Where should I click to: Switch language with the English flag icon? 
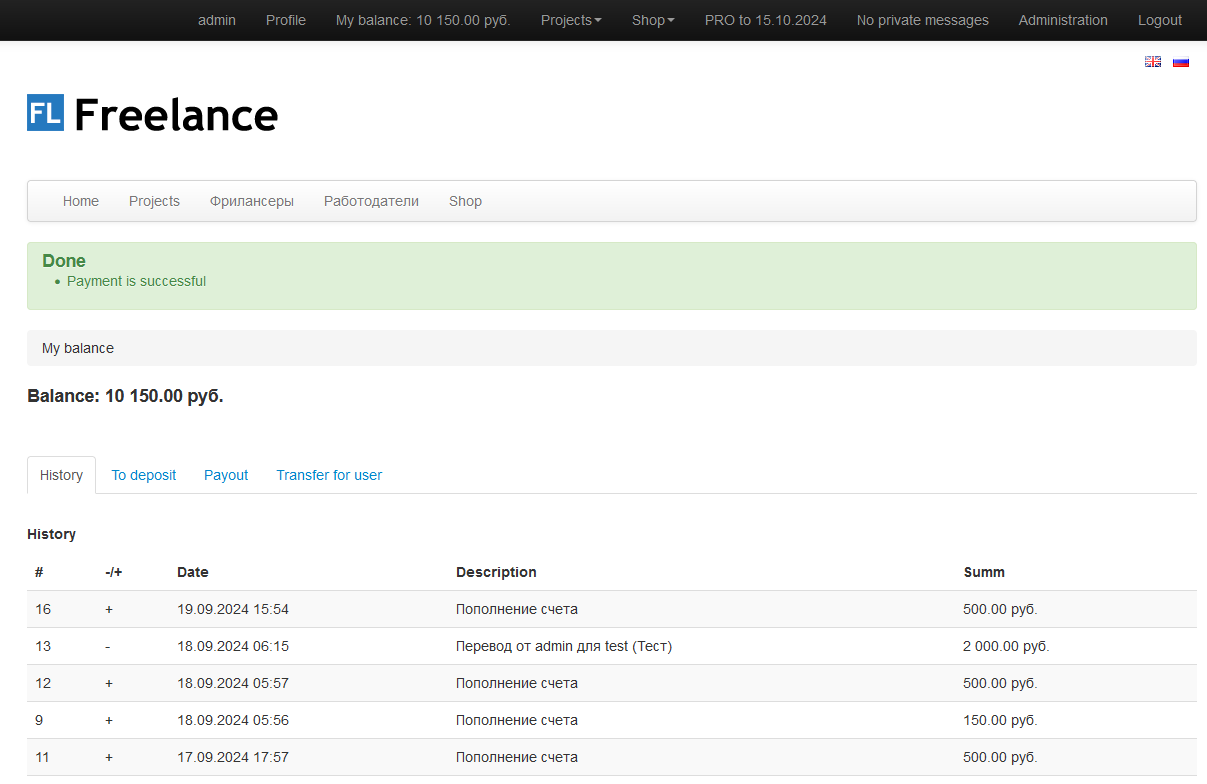[1153, 62]
